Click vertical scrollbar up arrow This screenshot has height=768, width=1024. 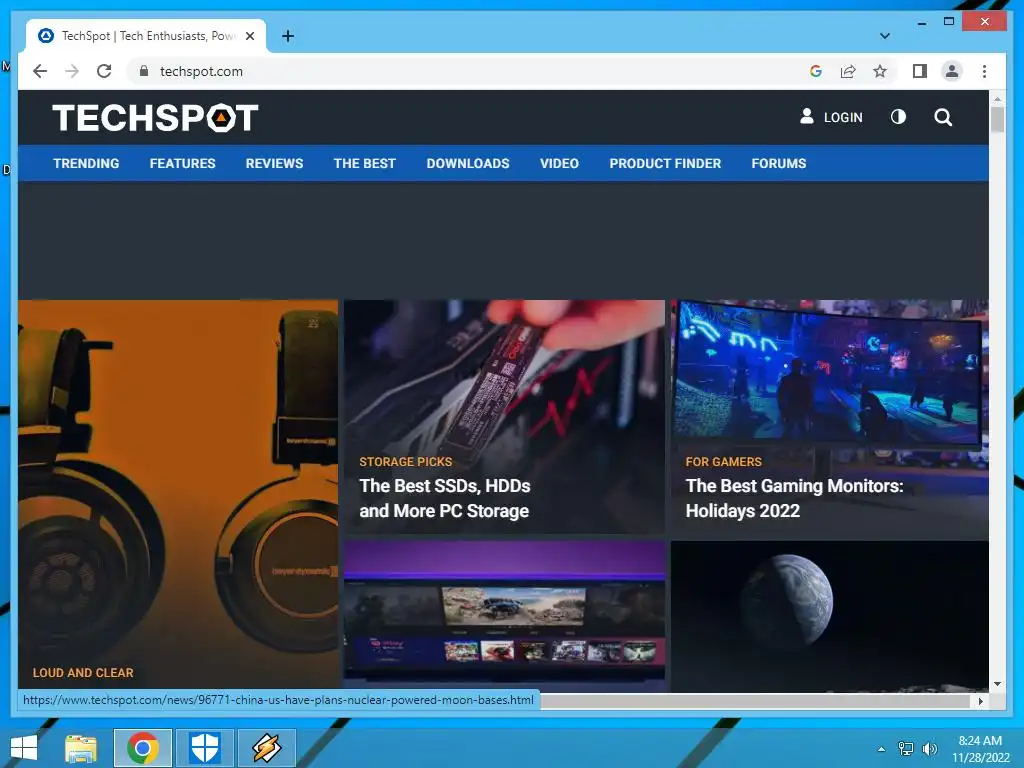(997, 99)
